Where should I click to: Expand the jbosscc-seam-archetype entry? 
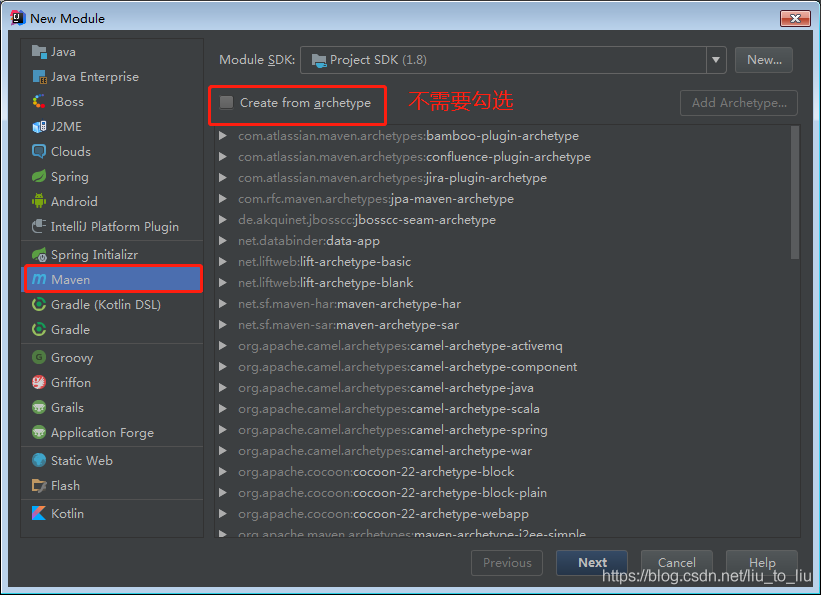(223, 219)
